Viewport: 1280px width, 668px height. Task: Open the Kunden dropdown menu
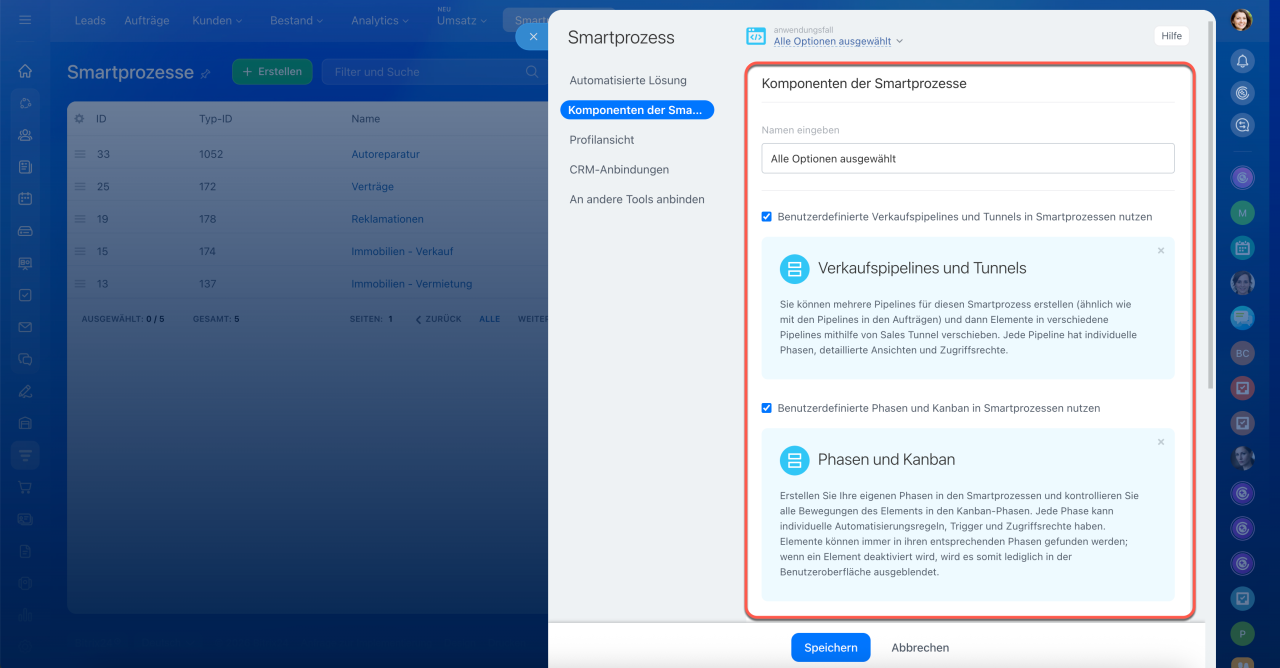click(x=217, y=20)
